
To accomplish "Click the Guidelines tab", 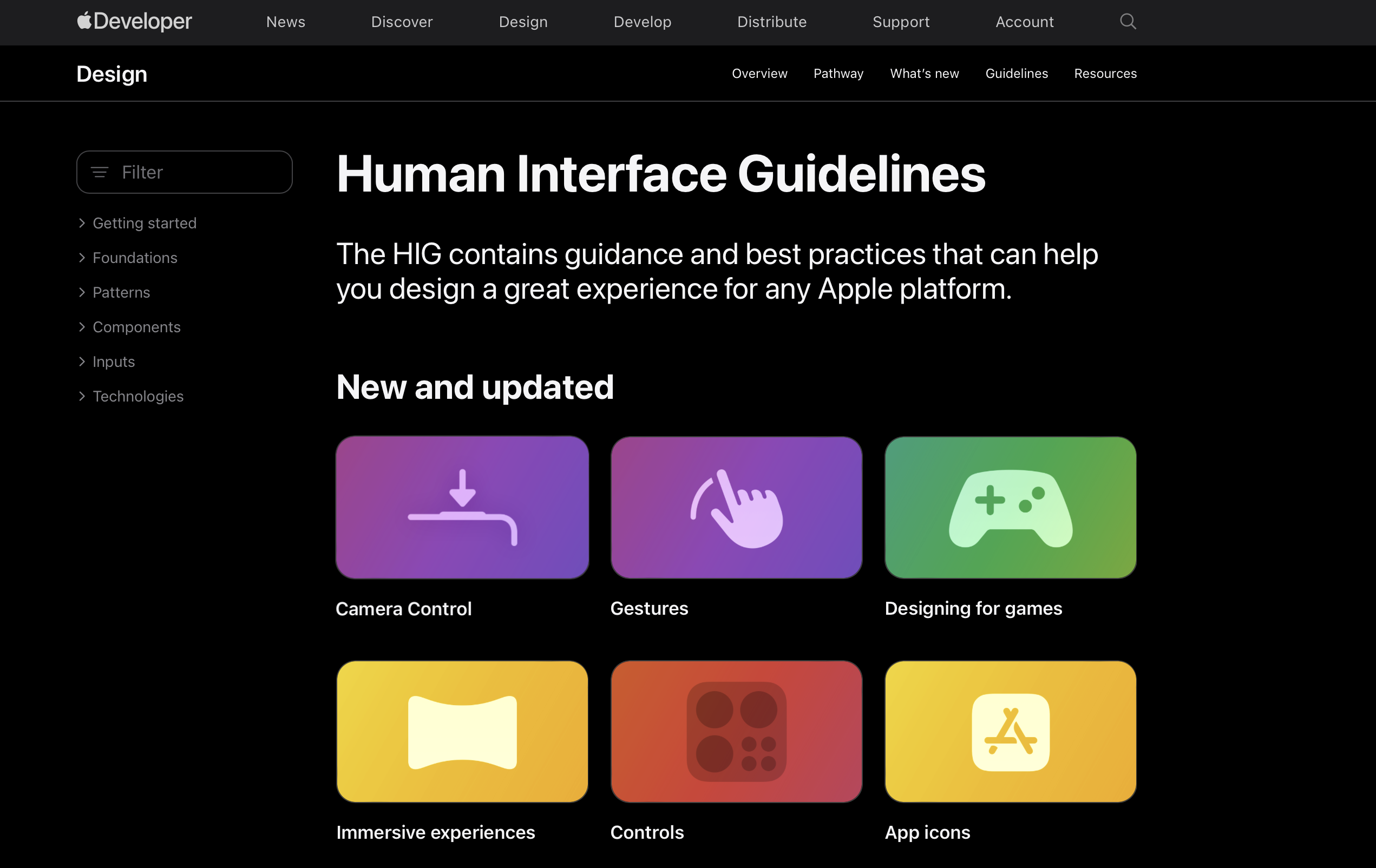I will click(x=1016, y=73).
